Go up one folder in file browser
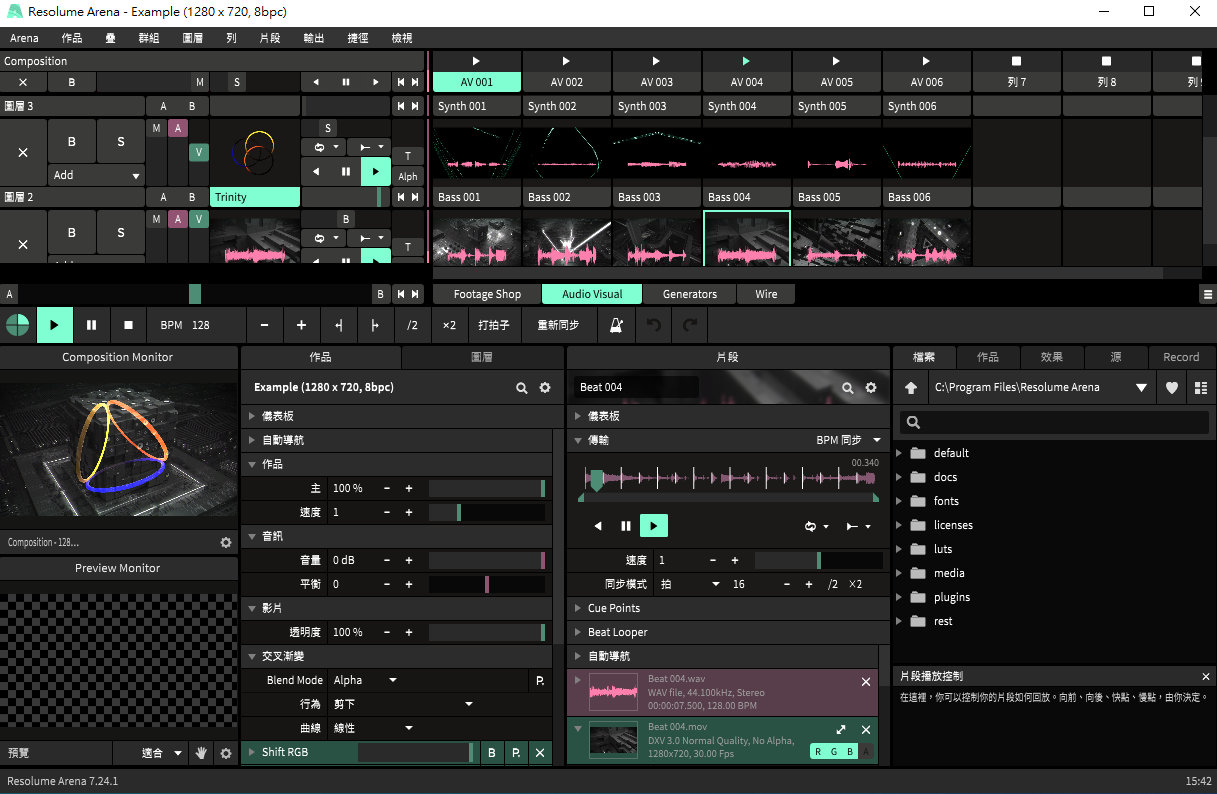This screenshot has height=794, width=1217. coord(911,388)
